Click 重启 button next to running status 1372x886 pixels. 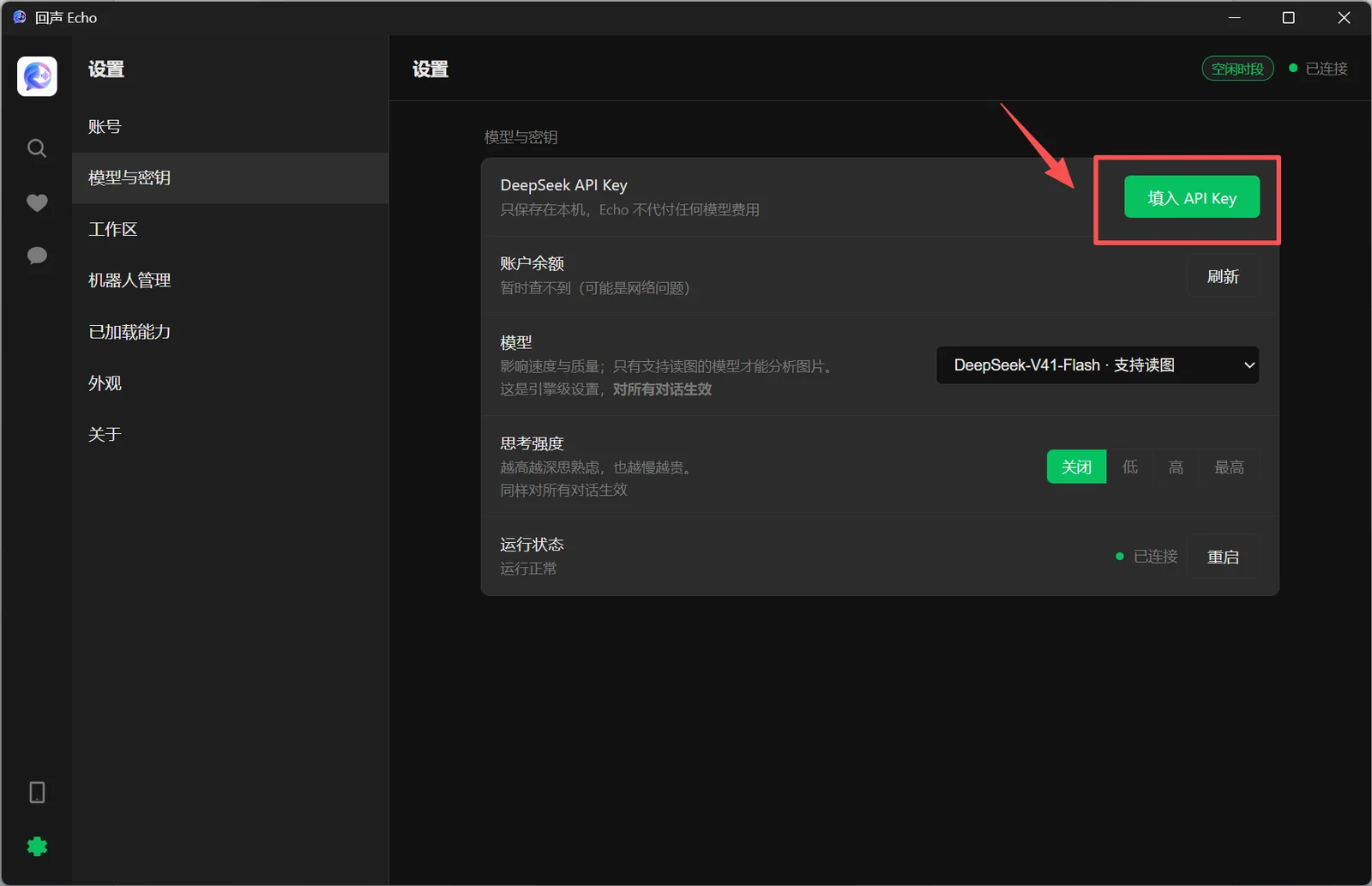click(1223, 557)
